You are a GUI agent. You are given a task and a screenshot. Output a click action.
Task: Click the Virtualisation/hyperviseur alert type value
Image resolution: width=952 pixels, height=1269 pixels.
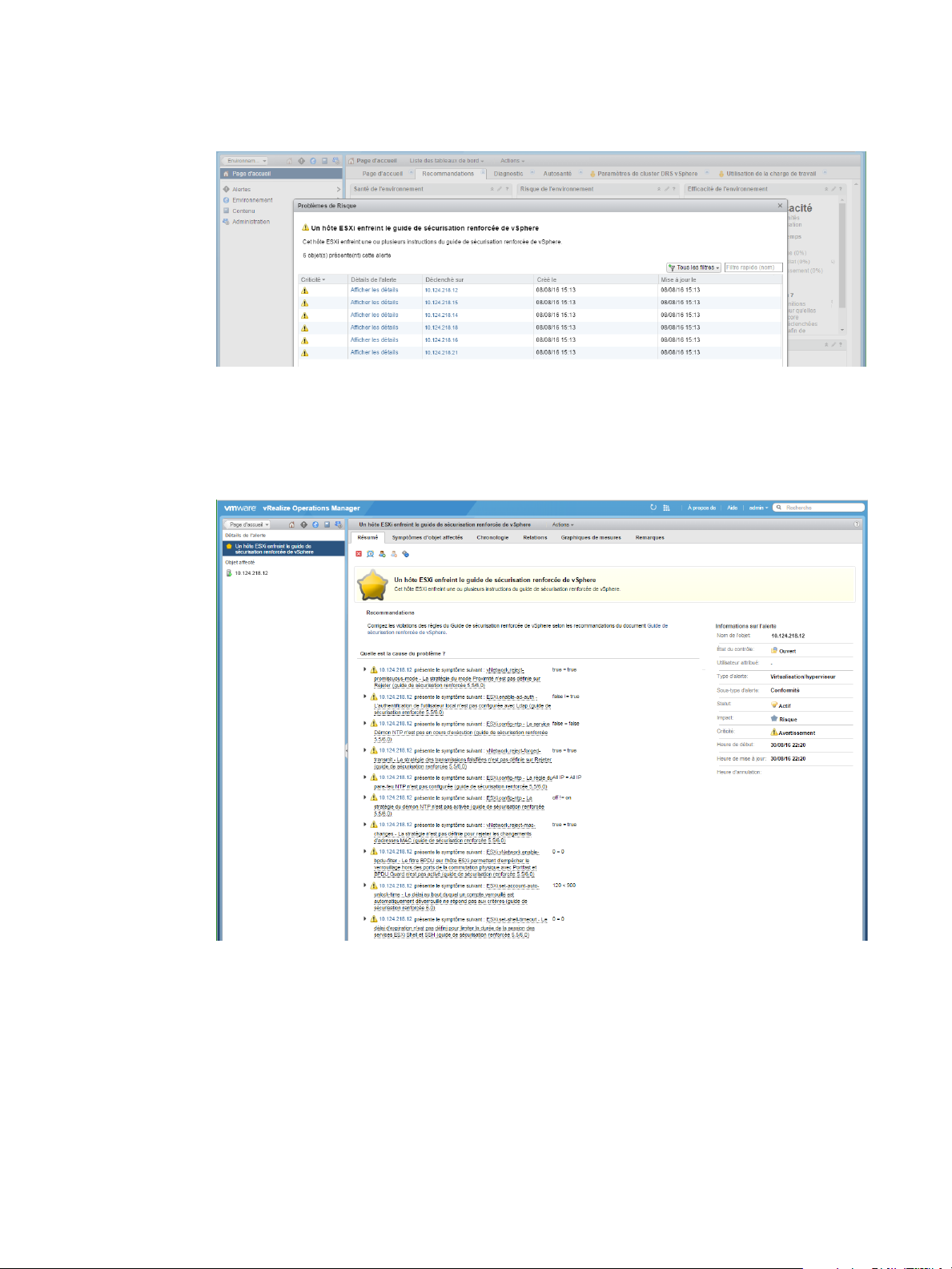[802, 677]
